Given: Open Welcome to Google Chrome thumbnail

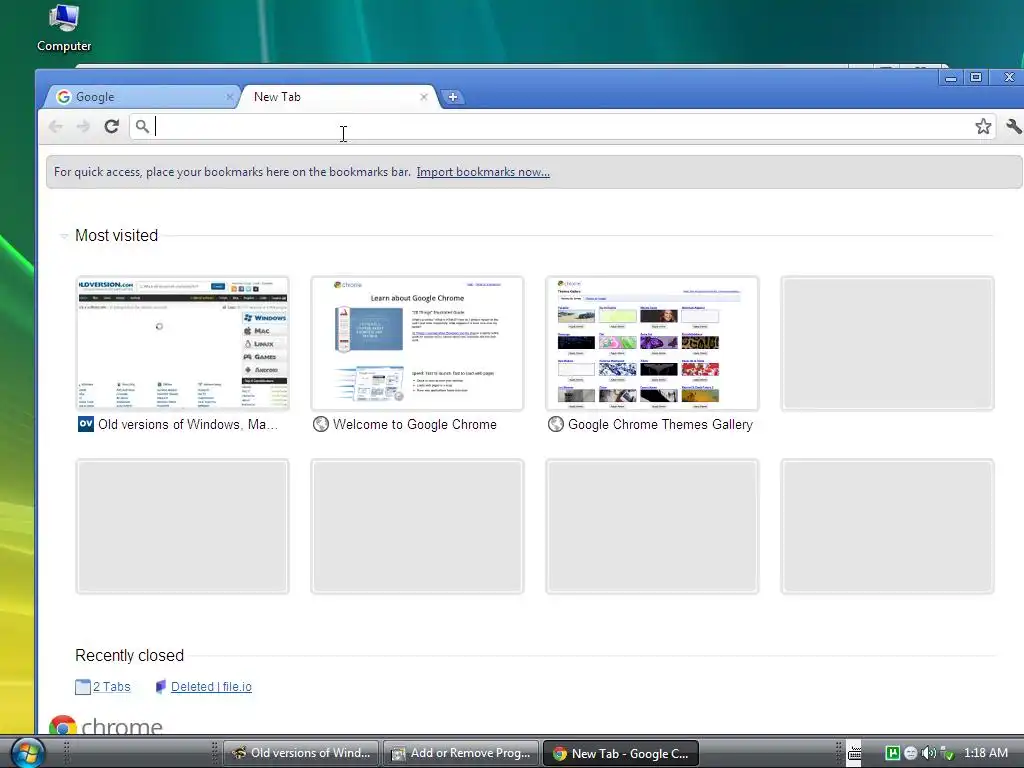Looking at the screenshot, I should 417,343.
